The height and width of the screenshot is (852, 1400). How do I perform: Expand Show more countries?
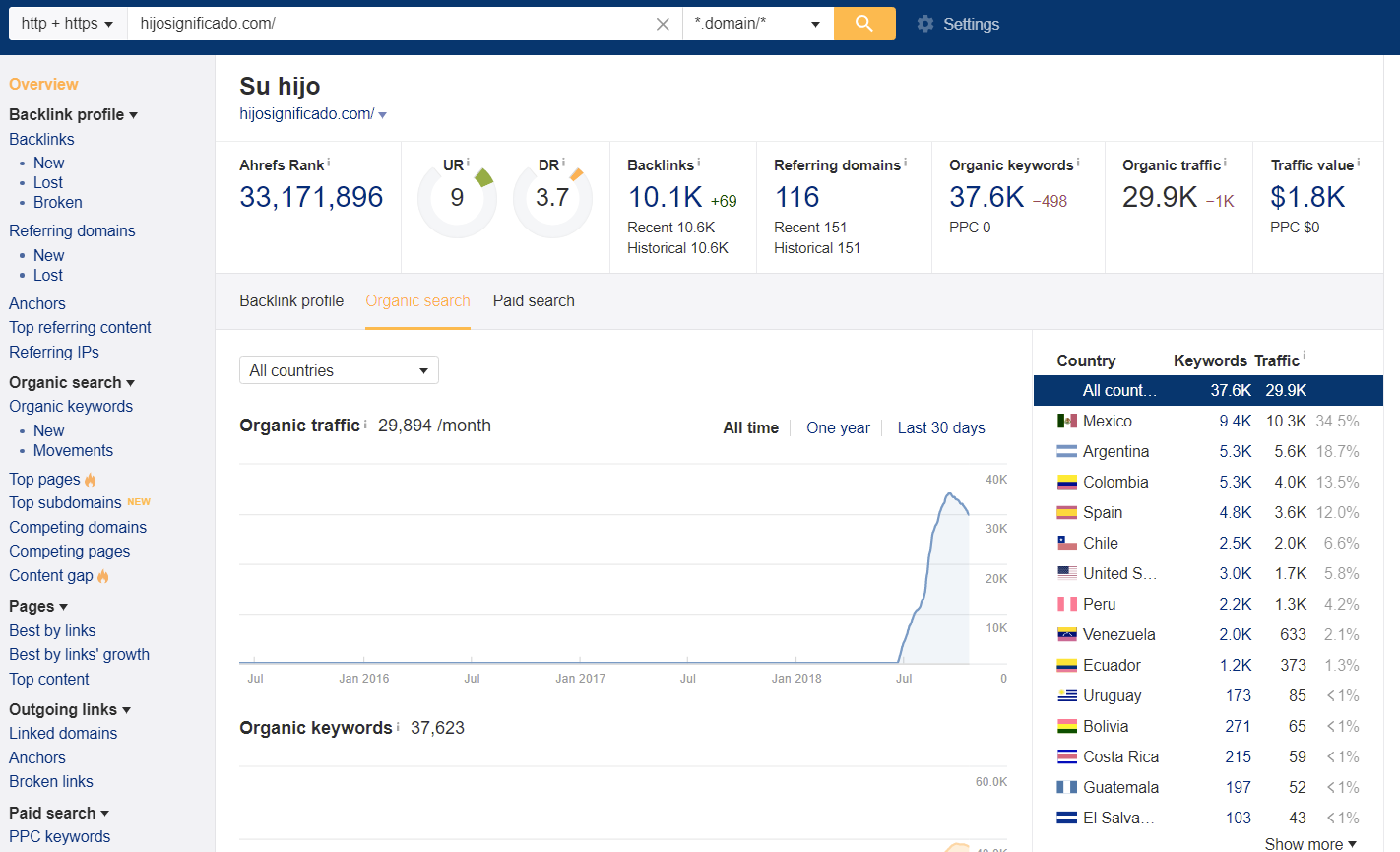pos(1310,844)
